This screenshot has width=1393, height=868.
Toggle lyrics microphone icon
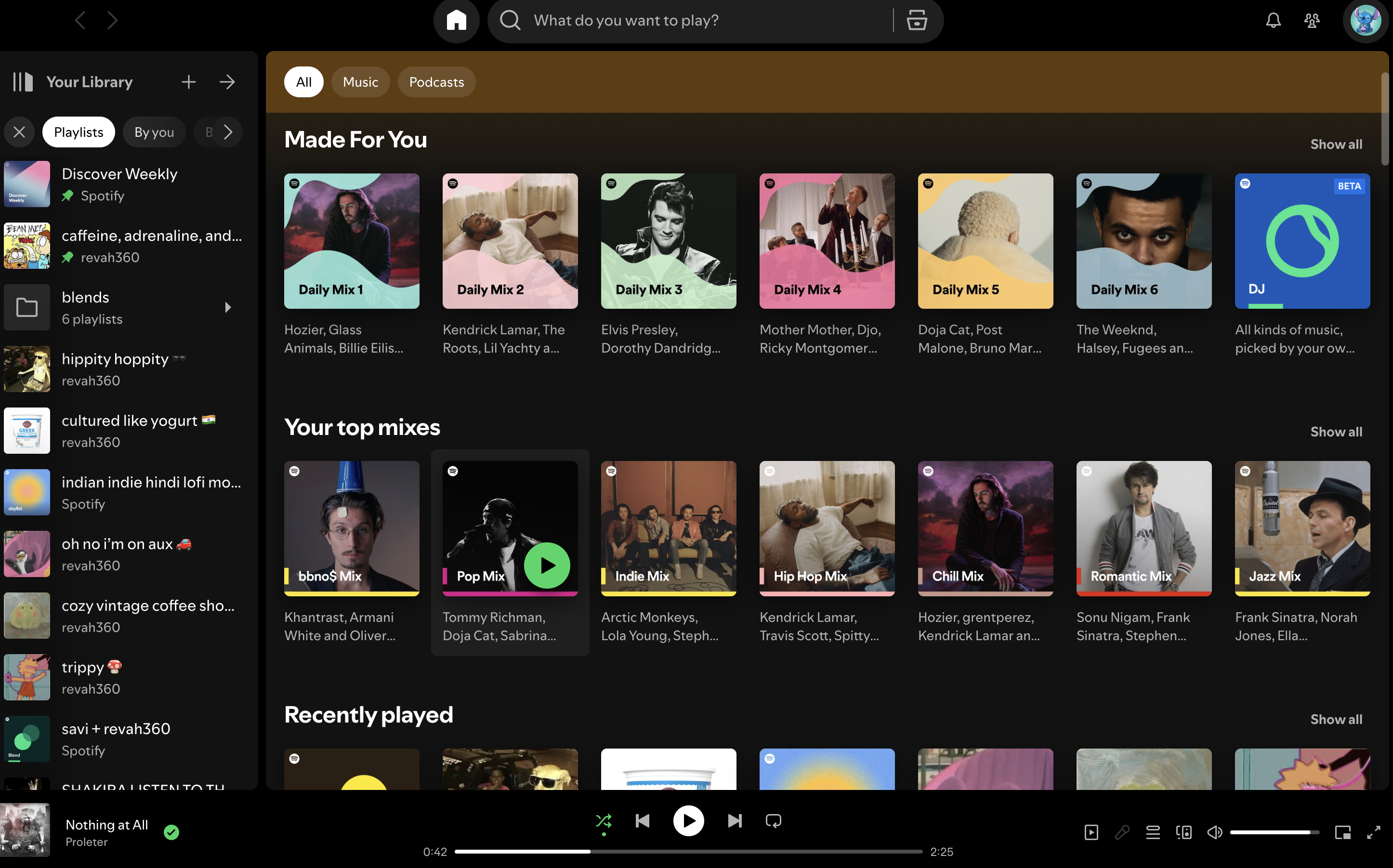1122,832
